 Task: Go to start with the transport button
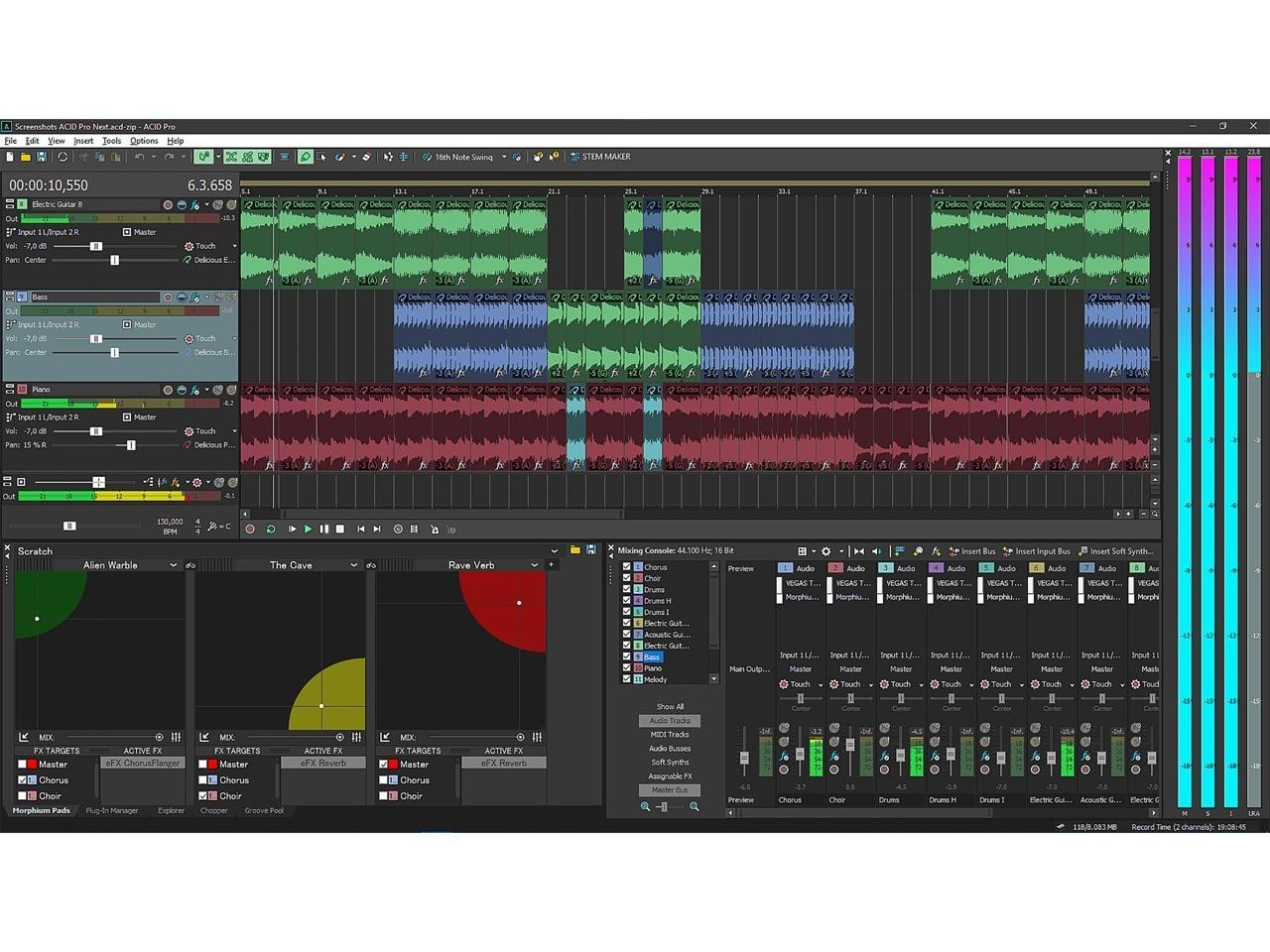pos(361,530)
